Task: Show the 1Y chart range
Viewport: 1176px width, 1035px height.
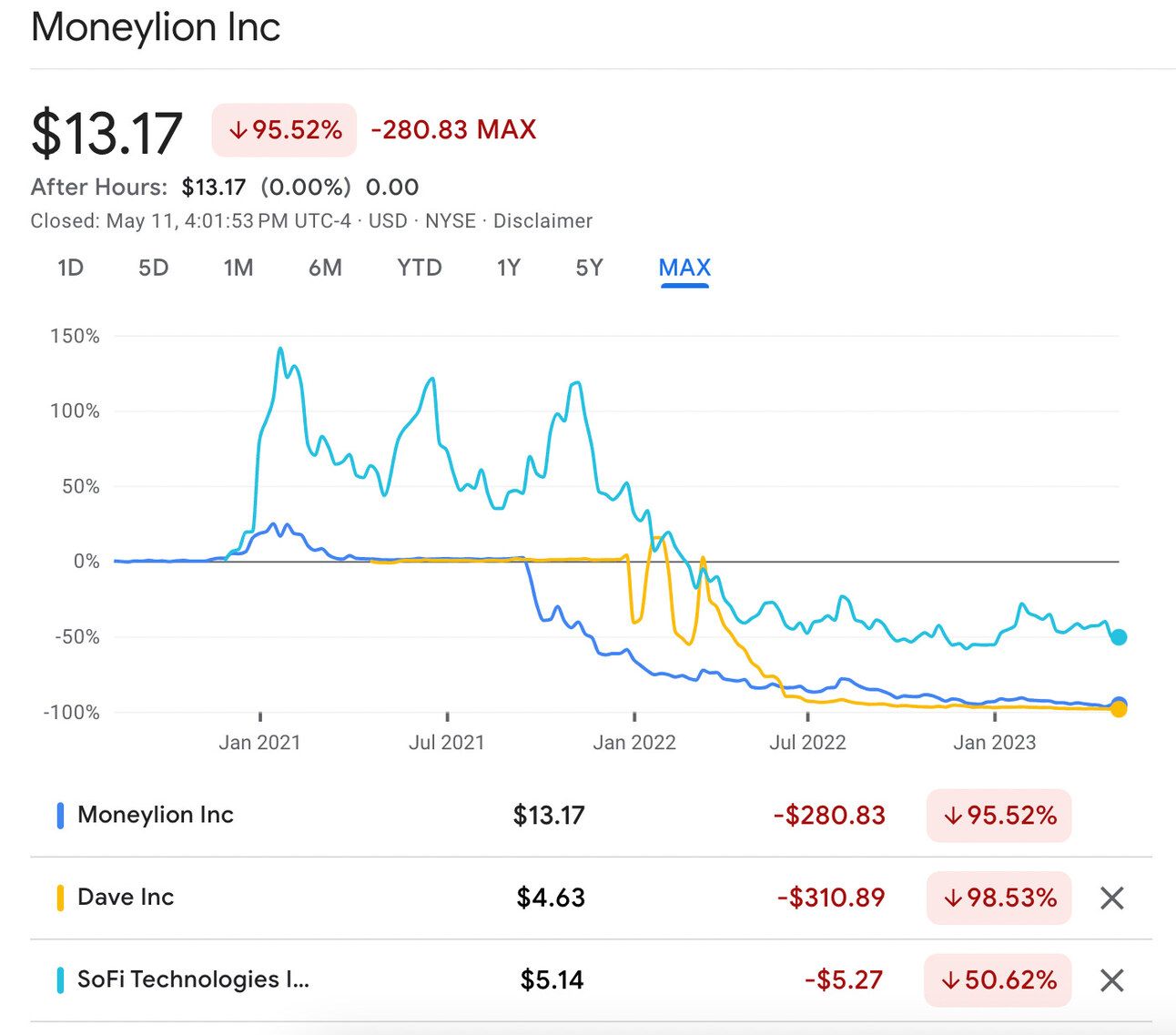Action: [509, 268]
